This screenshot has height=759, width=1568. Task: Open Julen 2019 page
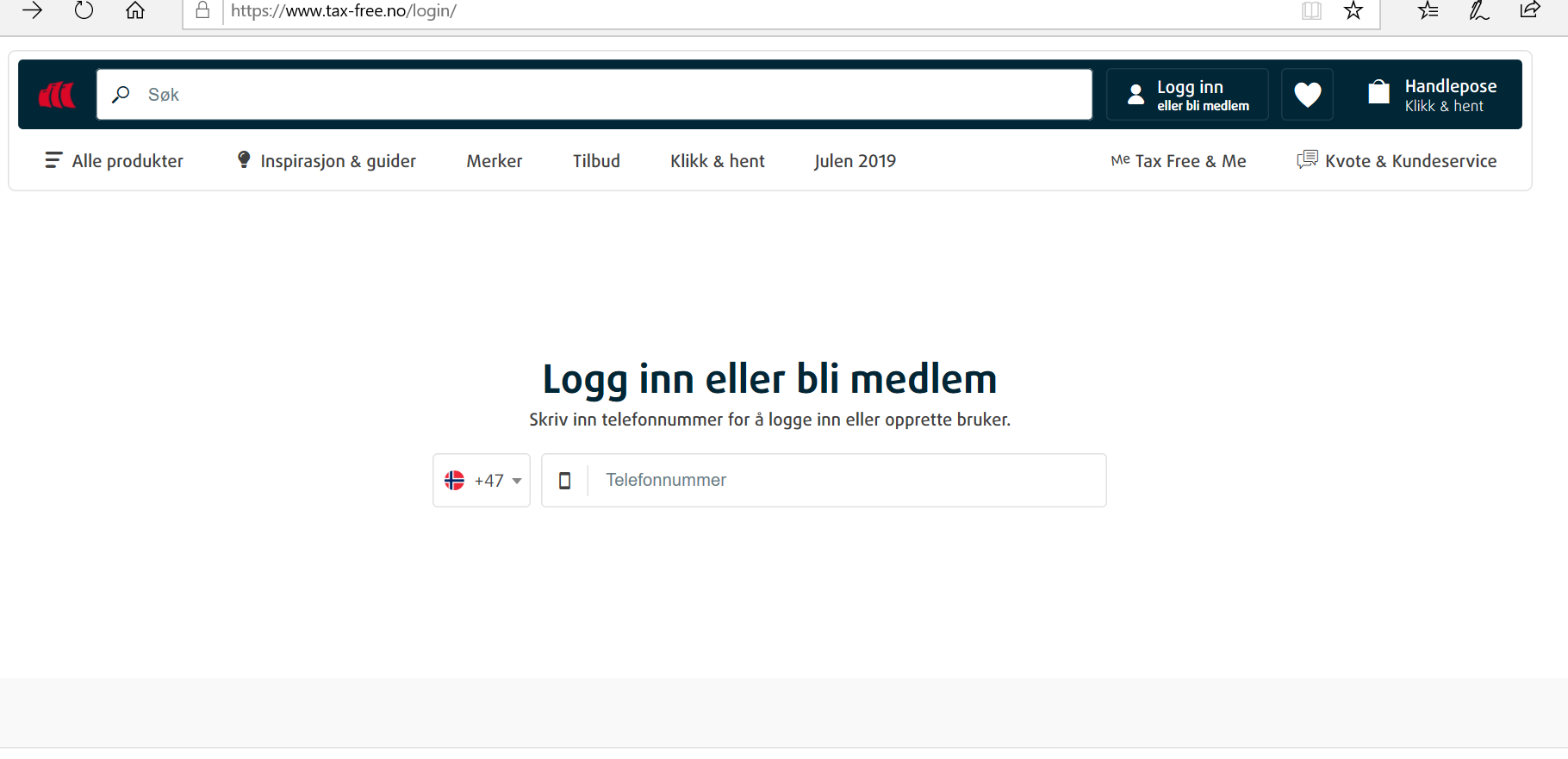855,161
